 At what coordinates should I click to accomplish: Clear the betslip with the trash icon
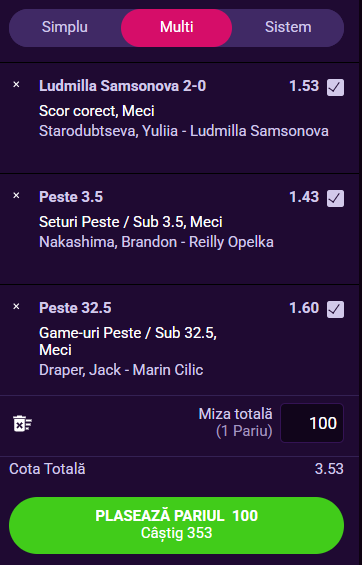click(x=23, y=423)
